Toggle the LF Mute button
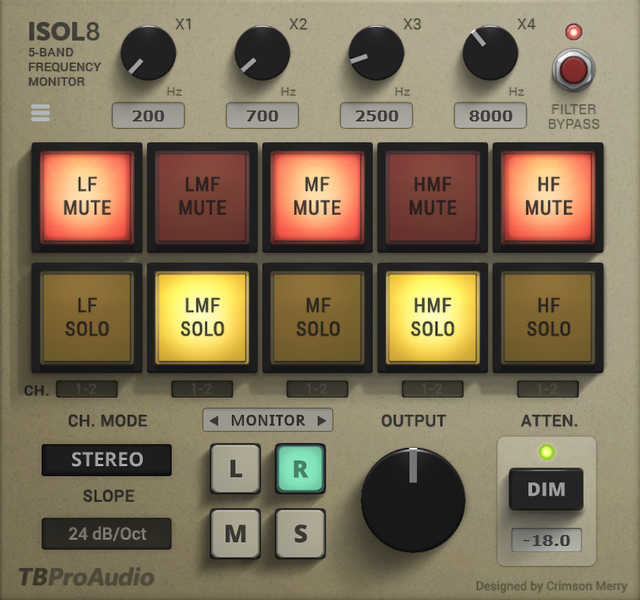This screenshot has width=640, height=600. click(x=86, y=196)
